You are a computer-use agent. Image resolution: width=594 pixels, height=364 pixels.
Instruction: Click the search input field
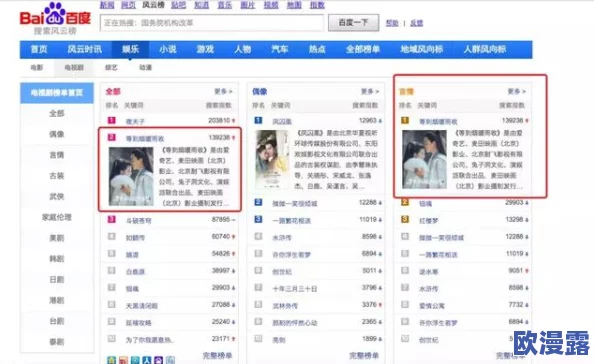coord(212,23)
